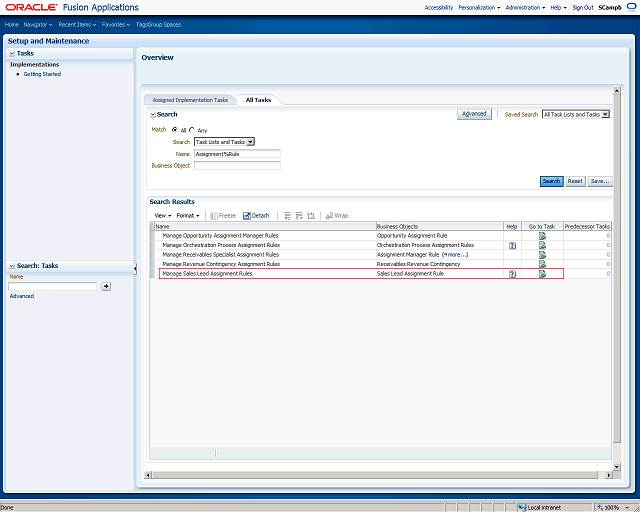The height and width of the screenshot is (512, 640).
Task: Click the Business Object input field
Action: [237, 165]
